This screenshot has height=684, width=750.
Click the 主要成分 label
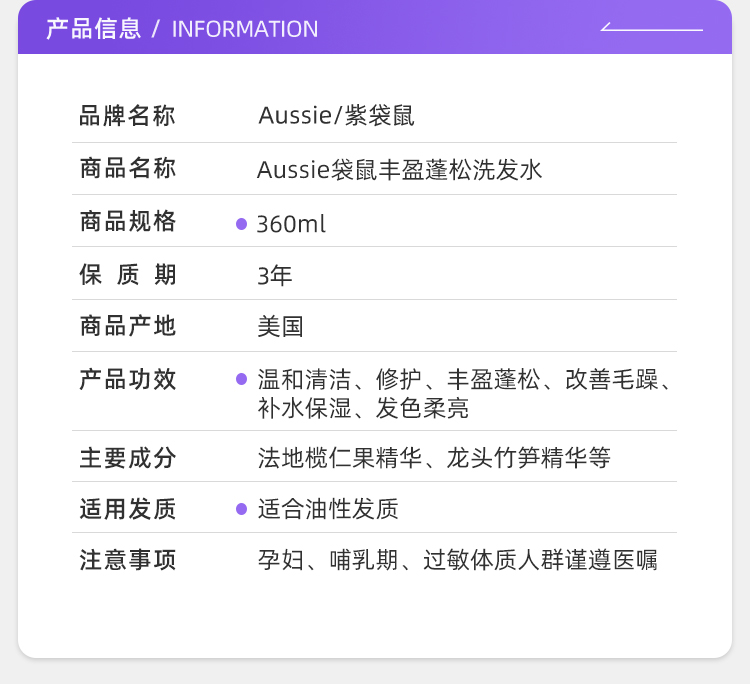tap(127, 457)
